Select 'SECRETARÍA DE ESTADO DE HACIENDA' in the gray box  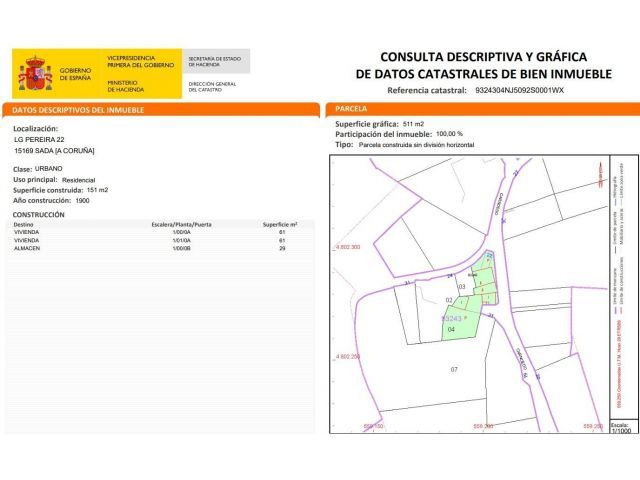215,62
